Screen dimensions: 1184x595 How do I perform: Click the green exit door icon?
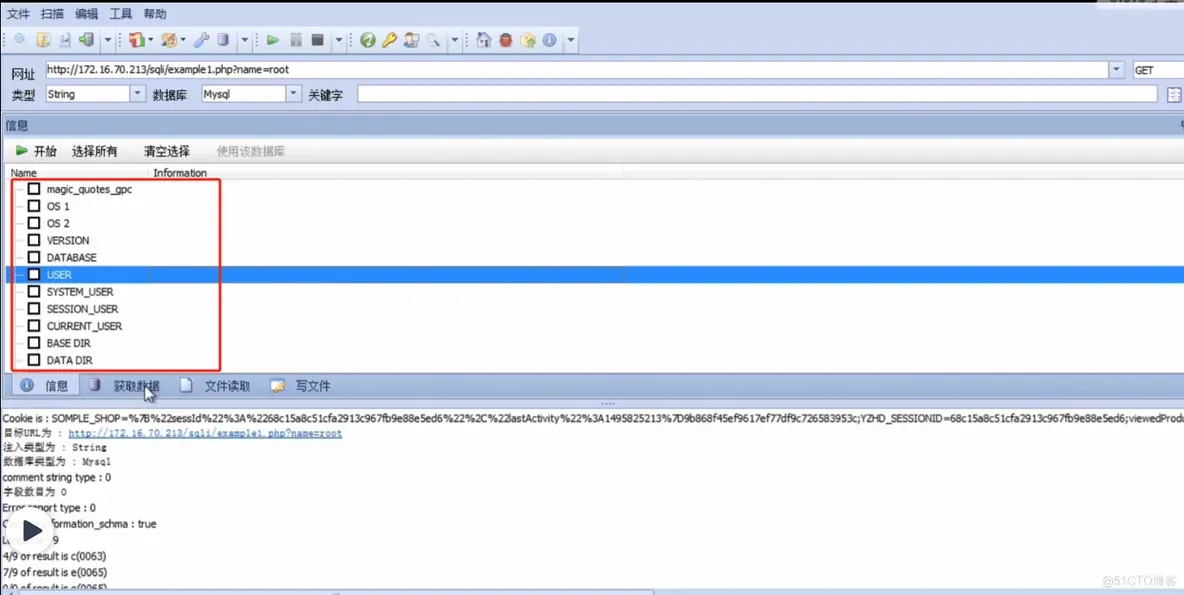(86, 40)
